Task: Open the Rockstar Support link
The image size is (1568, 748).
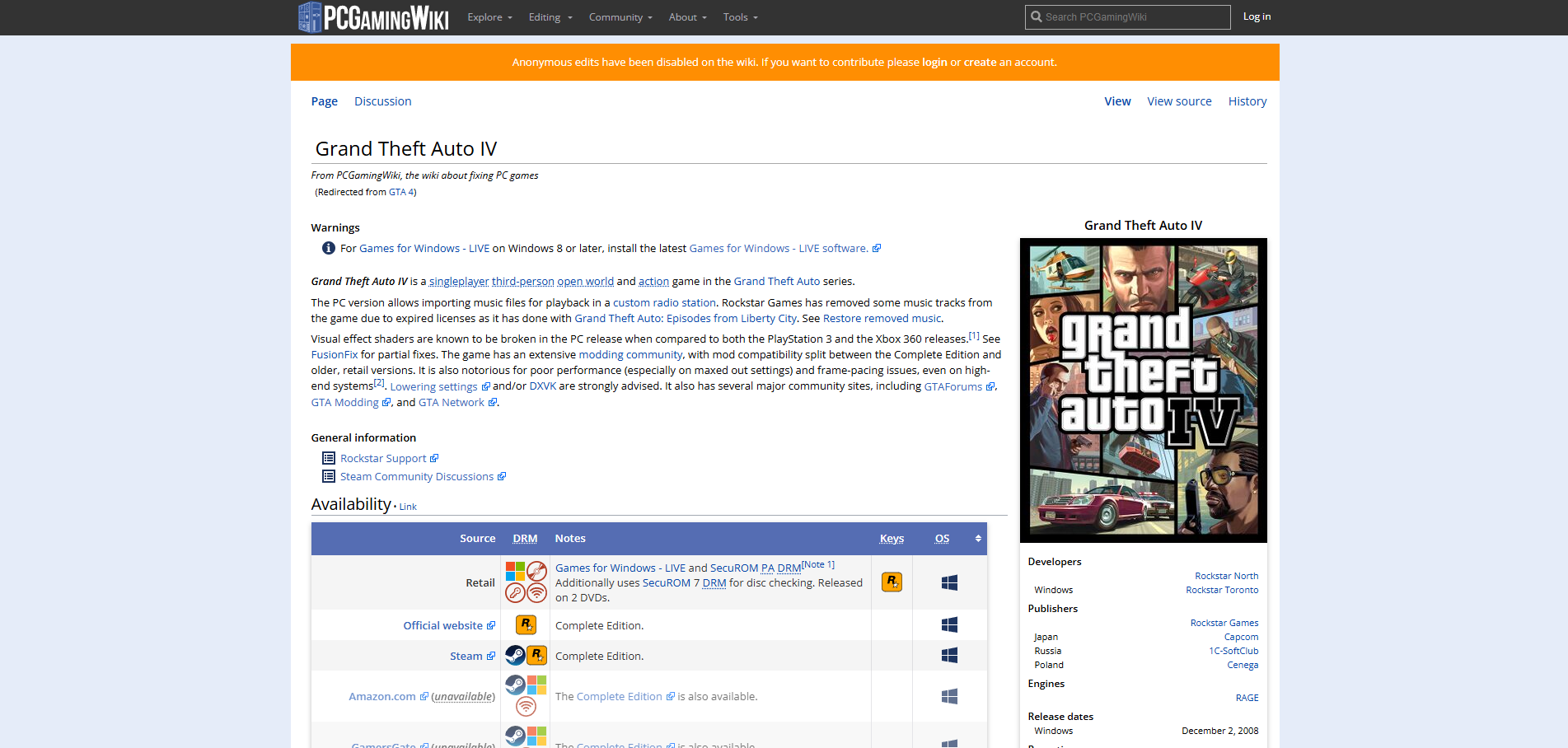Action: [389, 459]
